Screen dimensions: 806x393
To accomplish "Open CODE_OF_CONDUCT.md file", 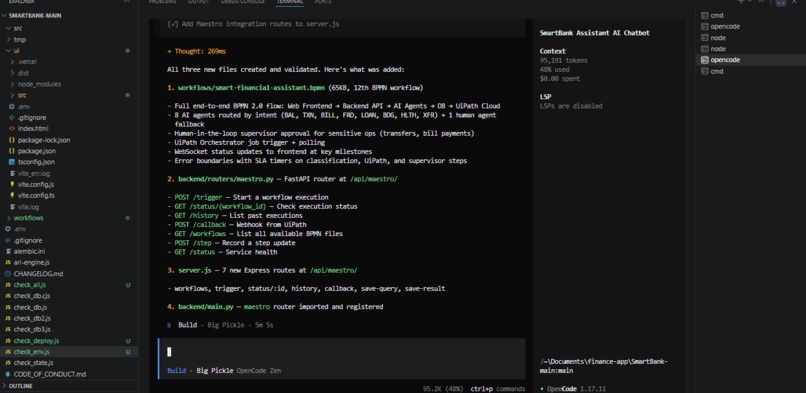I will pyautogui.click(x=49, y=374).
